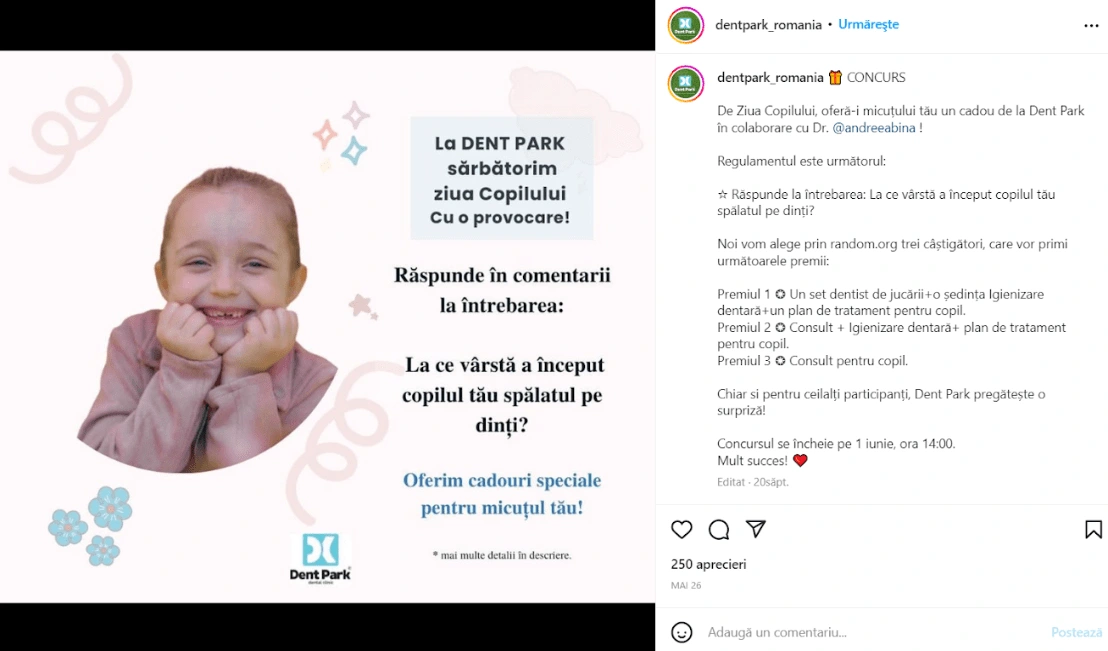Share post using paper plane icon
The image size is (1108, 651).
(755, 529)
